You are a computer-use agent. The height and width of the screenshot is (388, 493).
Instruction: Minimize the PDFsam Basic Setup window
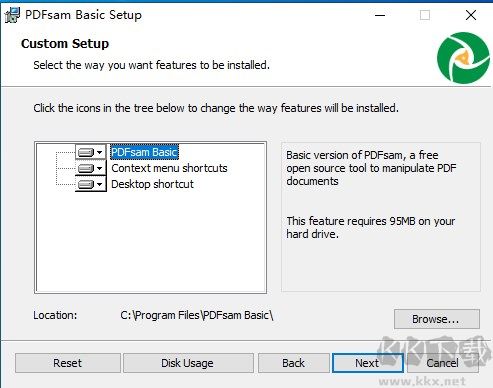380,15
